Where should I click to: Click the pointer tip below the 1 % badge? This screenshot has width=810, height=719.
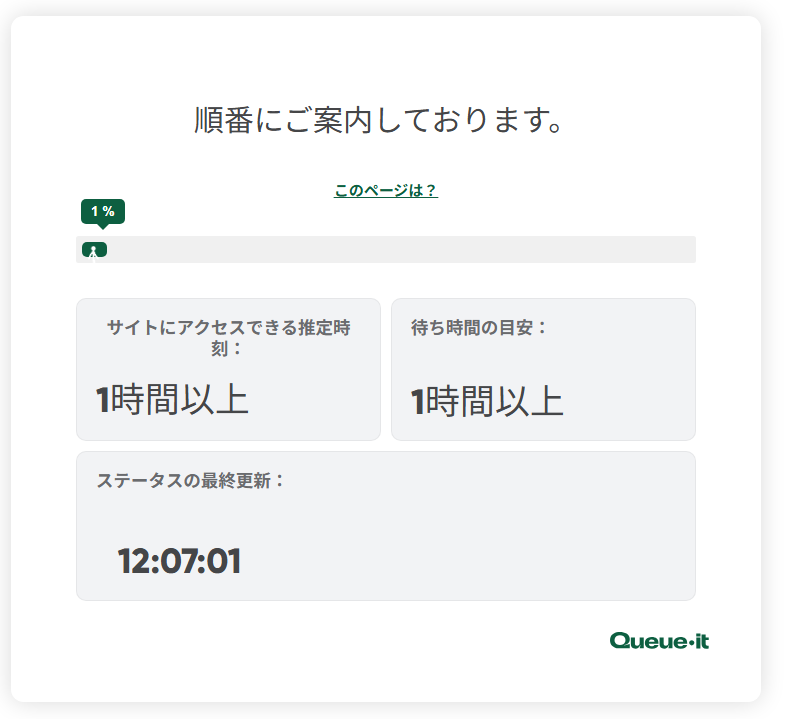coord(103,226)
